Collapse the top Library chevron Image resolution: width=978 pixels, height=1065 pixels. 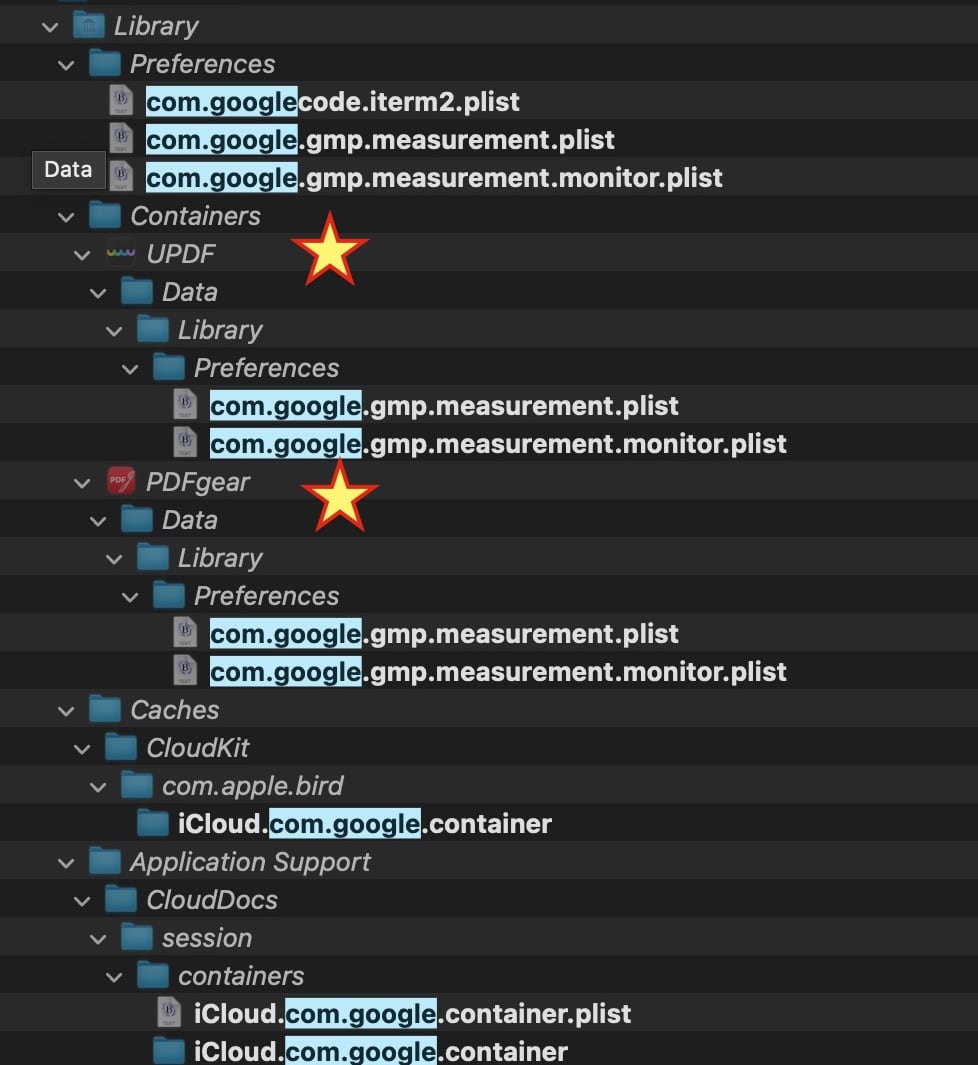point(50,27)
